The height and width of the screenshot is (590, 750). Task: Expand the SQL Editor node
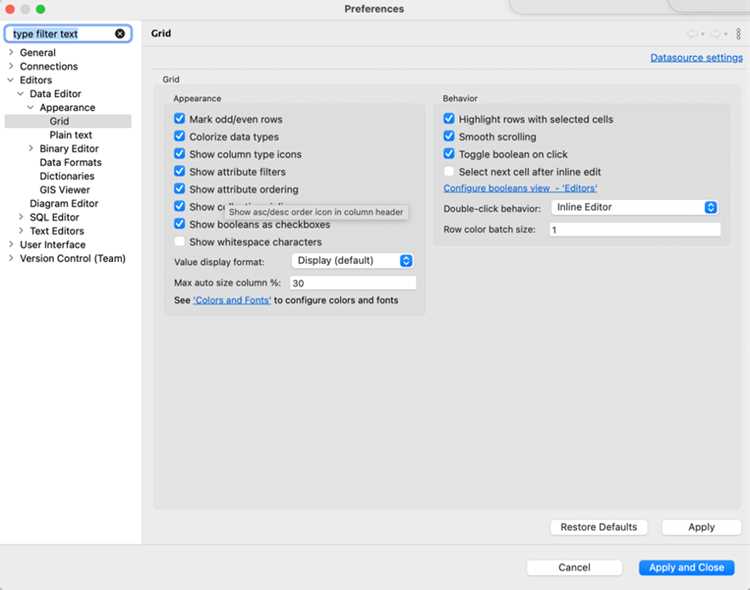[21, 217]
